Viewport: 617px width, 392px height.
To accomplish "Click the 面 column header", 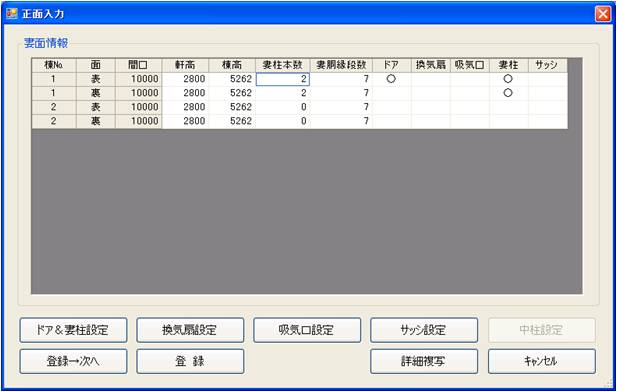I will [96, 65].
